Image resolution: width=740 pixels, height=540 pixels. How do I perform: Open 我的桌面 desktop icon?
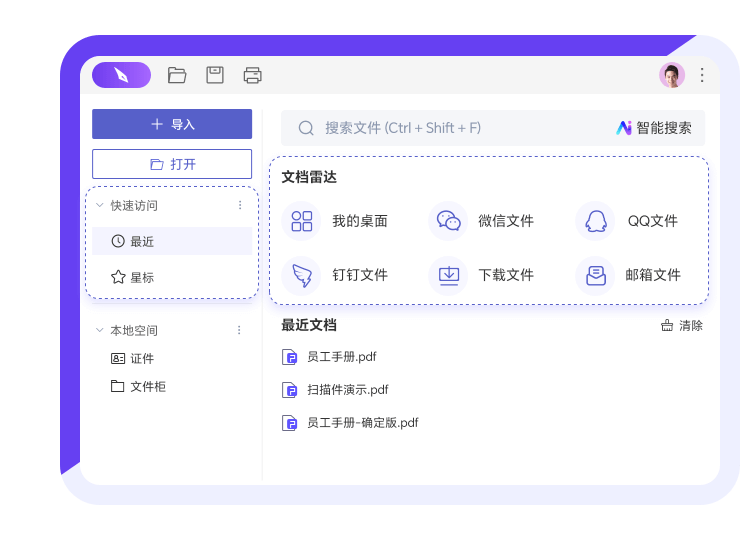point(301,221)
